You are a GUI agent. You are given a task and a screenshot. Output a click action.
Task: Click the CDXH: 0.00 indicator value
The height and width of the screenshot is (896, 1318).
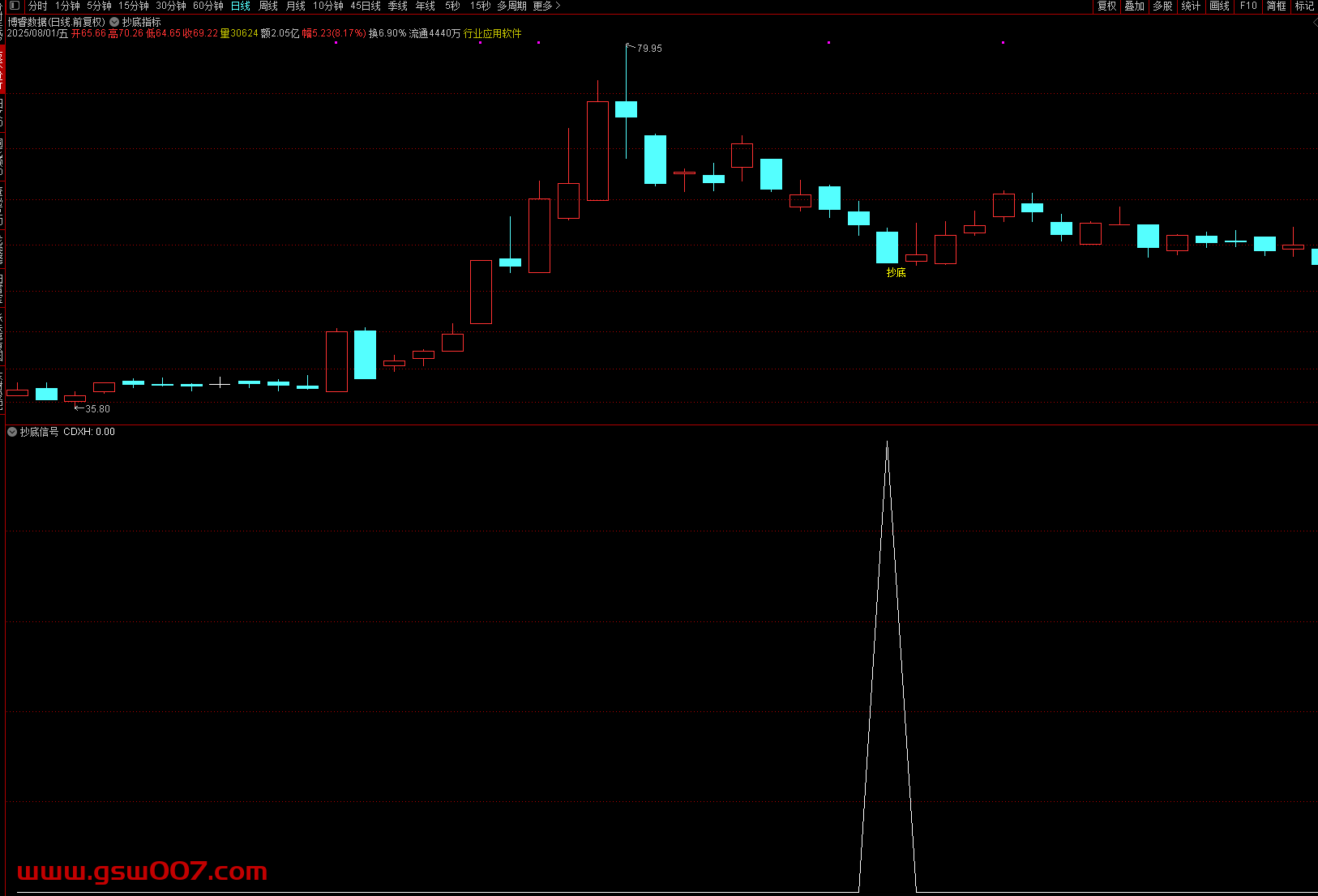(89, 432)
